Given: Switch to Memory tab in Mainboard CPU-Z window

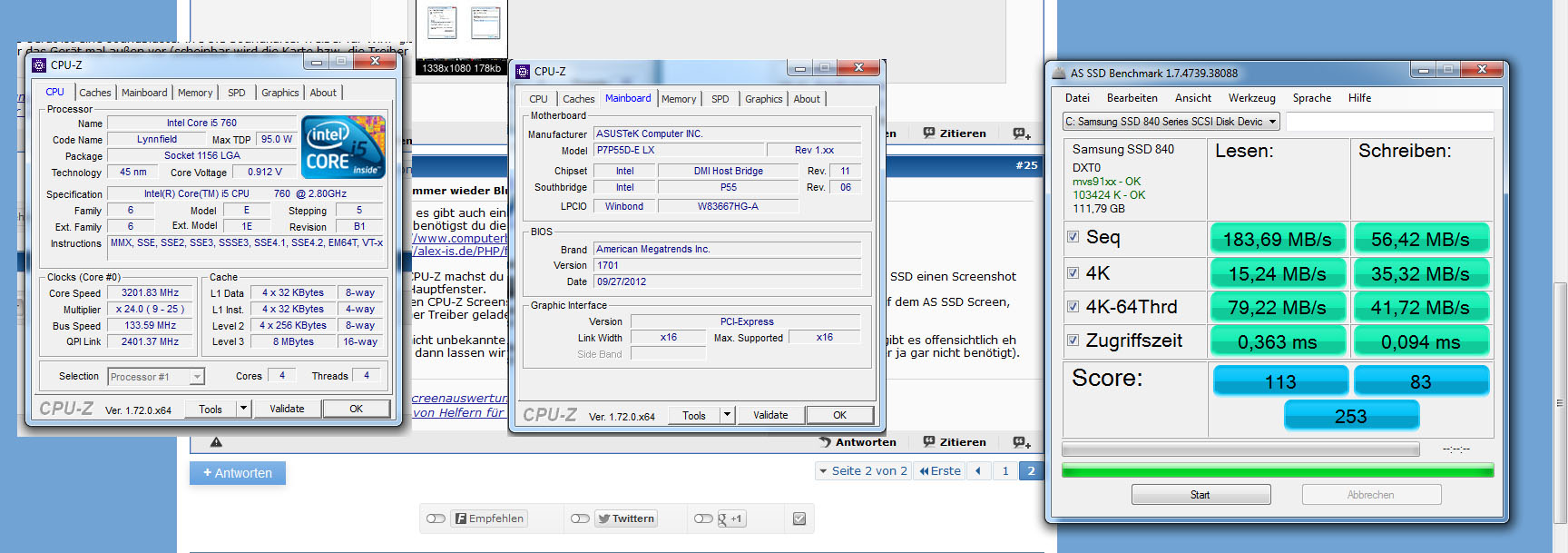Looking at the screenshot, I should 679,99.
